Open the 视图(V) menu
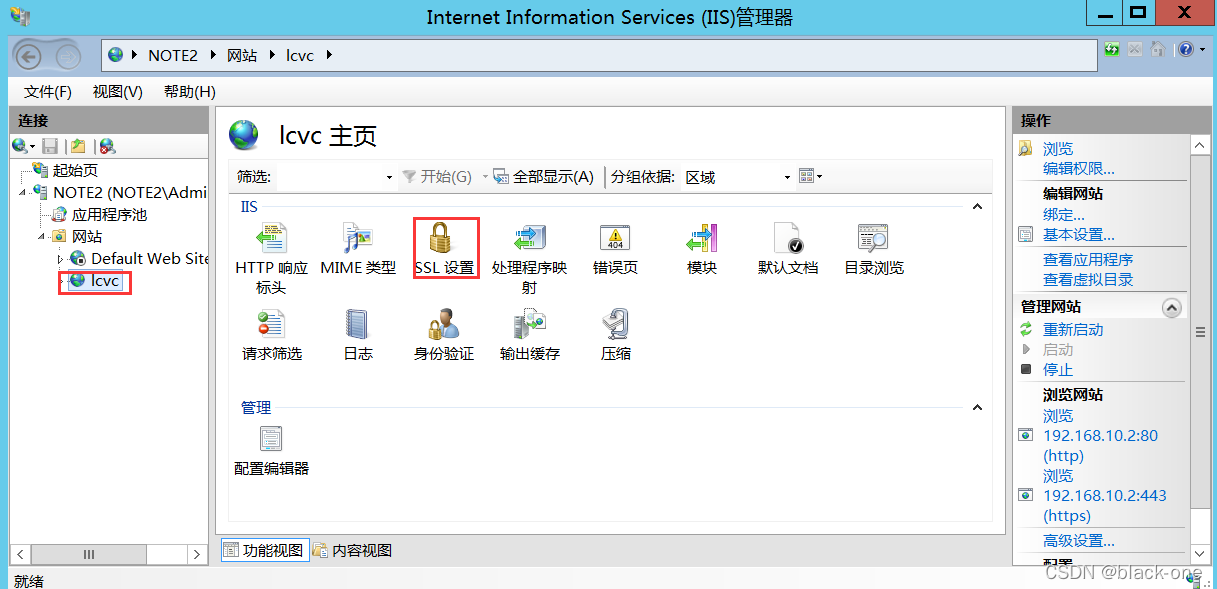The image size is (1217, 589). point(118,92)
